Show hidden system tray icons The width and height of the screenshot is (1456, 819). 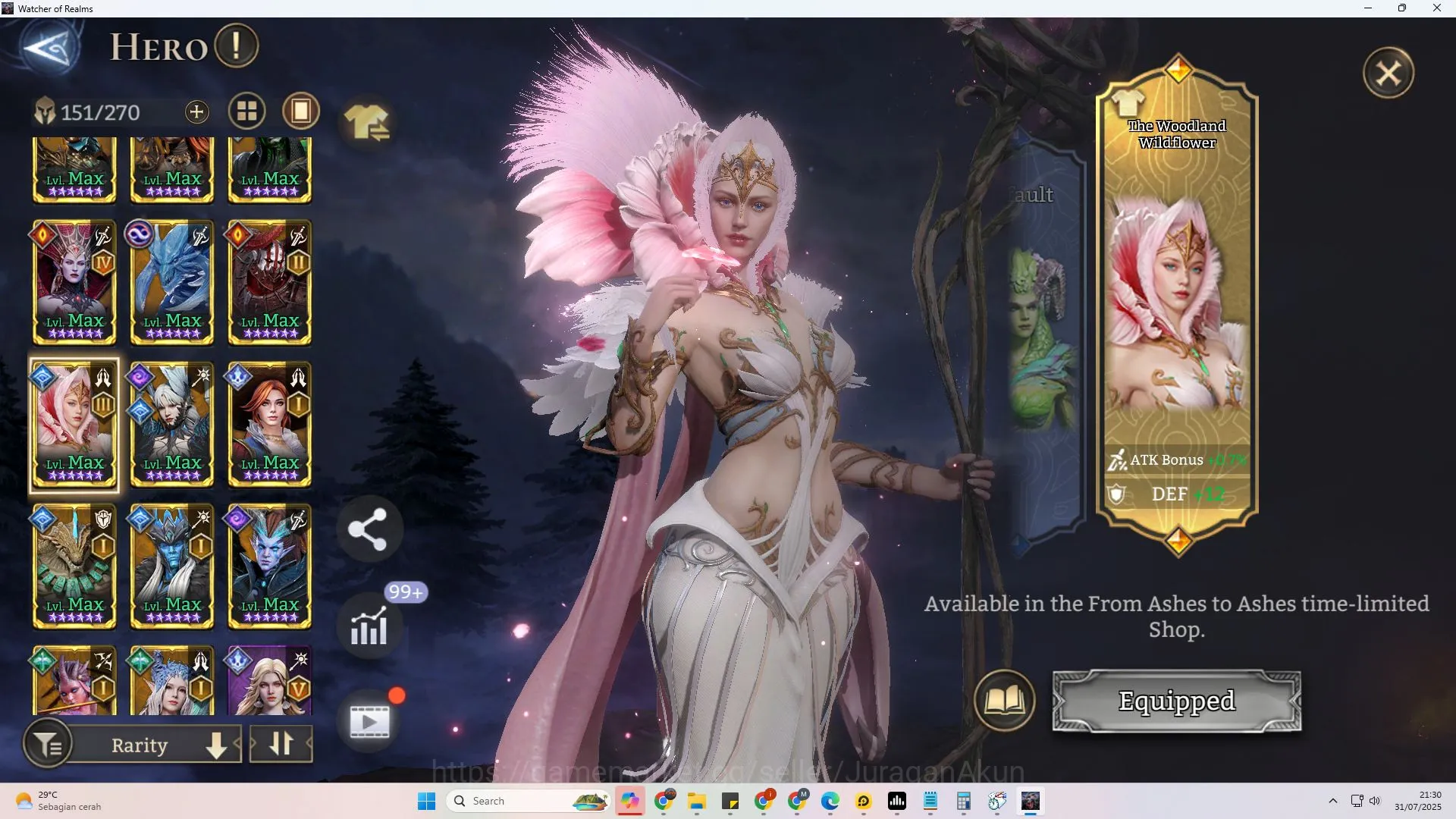click(x=1332, y=801)
